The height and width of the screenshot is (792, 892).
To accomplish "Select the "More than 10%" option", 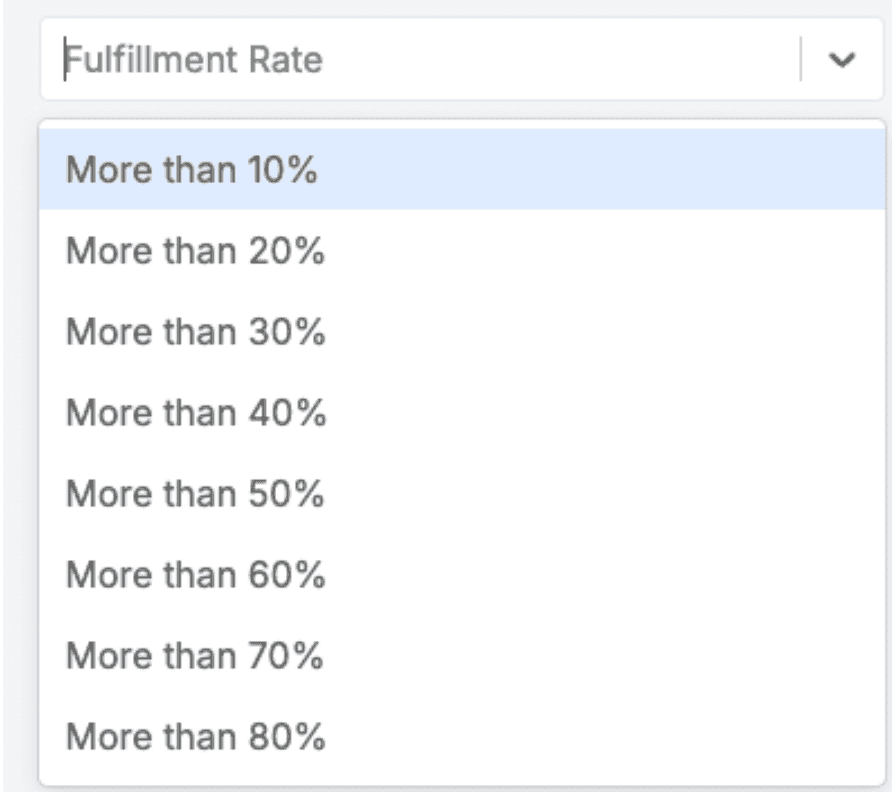I will click(191, 170).
